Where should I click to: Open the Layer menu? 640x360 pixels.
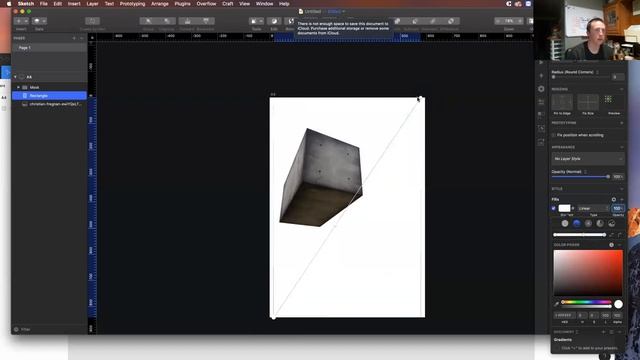tap(92, 4)
